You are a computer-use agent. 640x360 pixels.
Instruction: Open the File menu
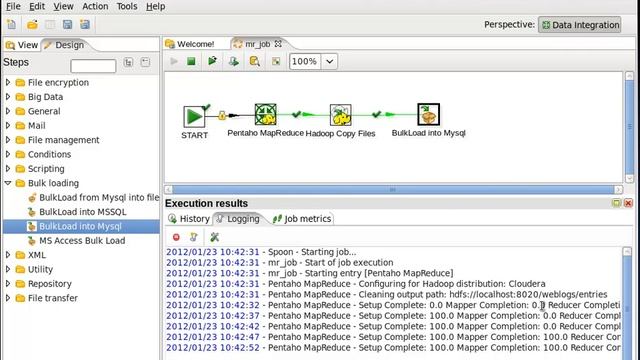[x=13, y=7]
